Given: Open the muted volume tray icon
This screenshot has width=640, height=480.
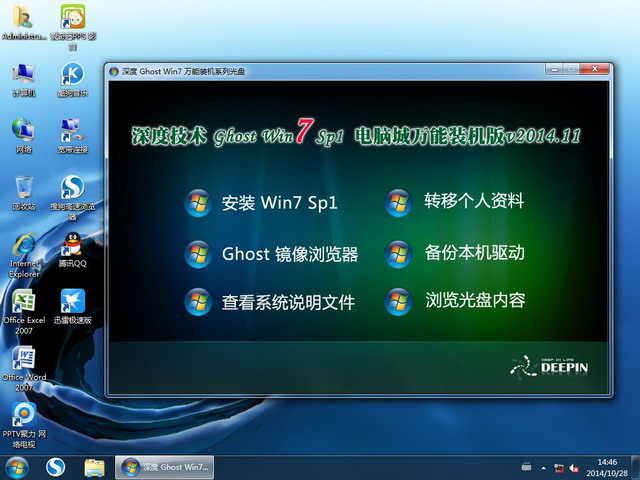Looking at the screenshot, I should [x=574, y=468].
